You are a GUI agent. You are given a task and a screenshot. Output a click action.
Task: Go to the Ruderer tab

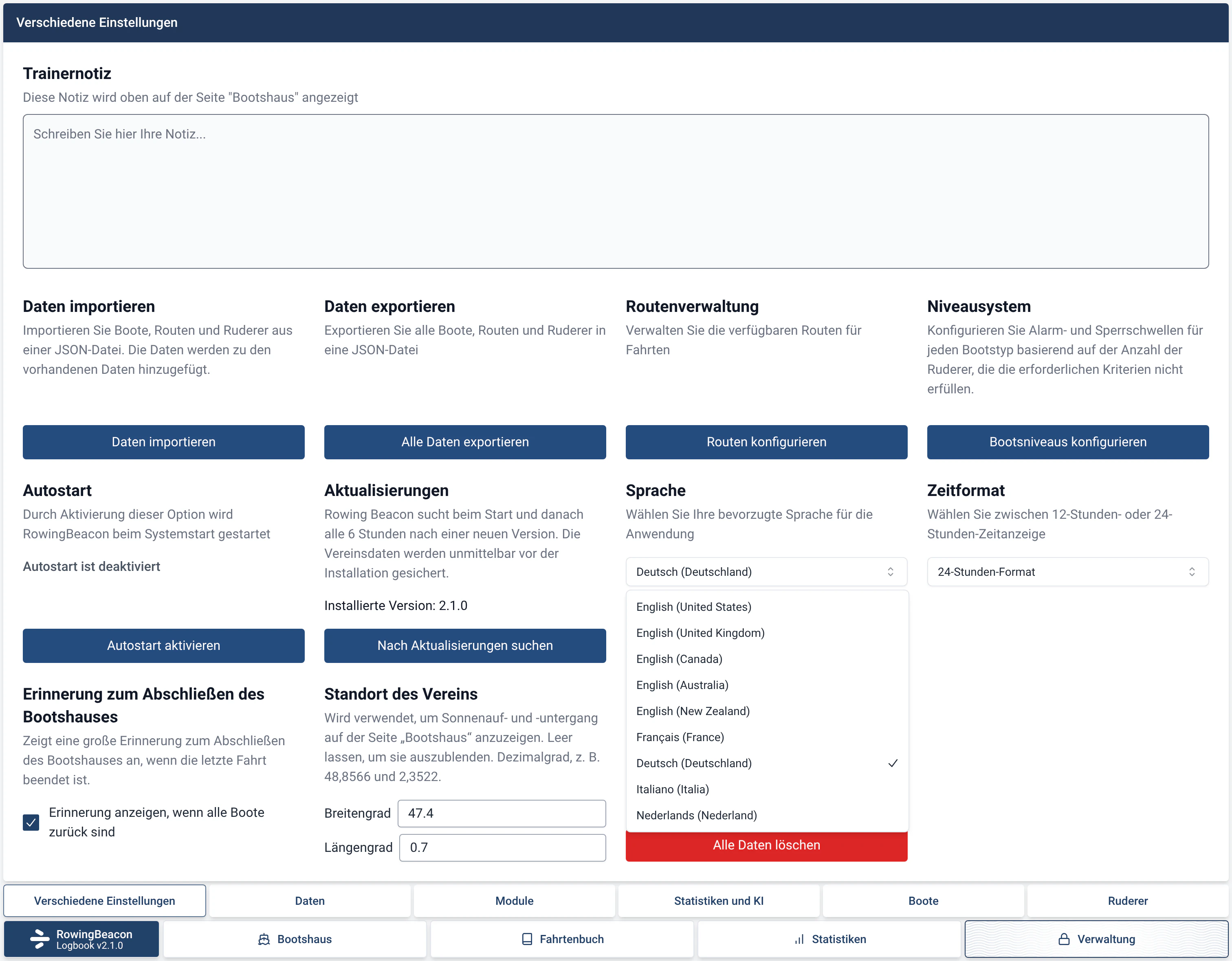tap(1128, 901)
